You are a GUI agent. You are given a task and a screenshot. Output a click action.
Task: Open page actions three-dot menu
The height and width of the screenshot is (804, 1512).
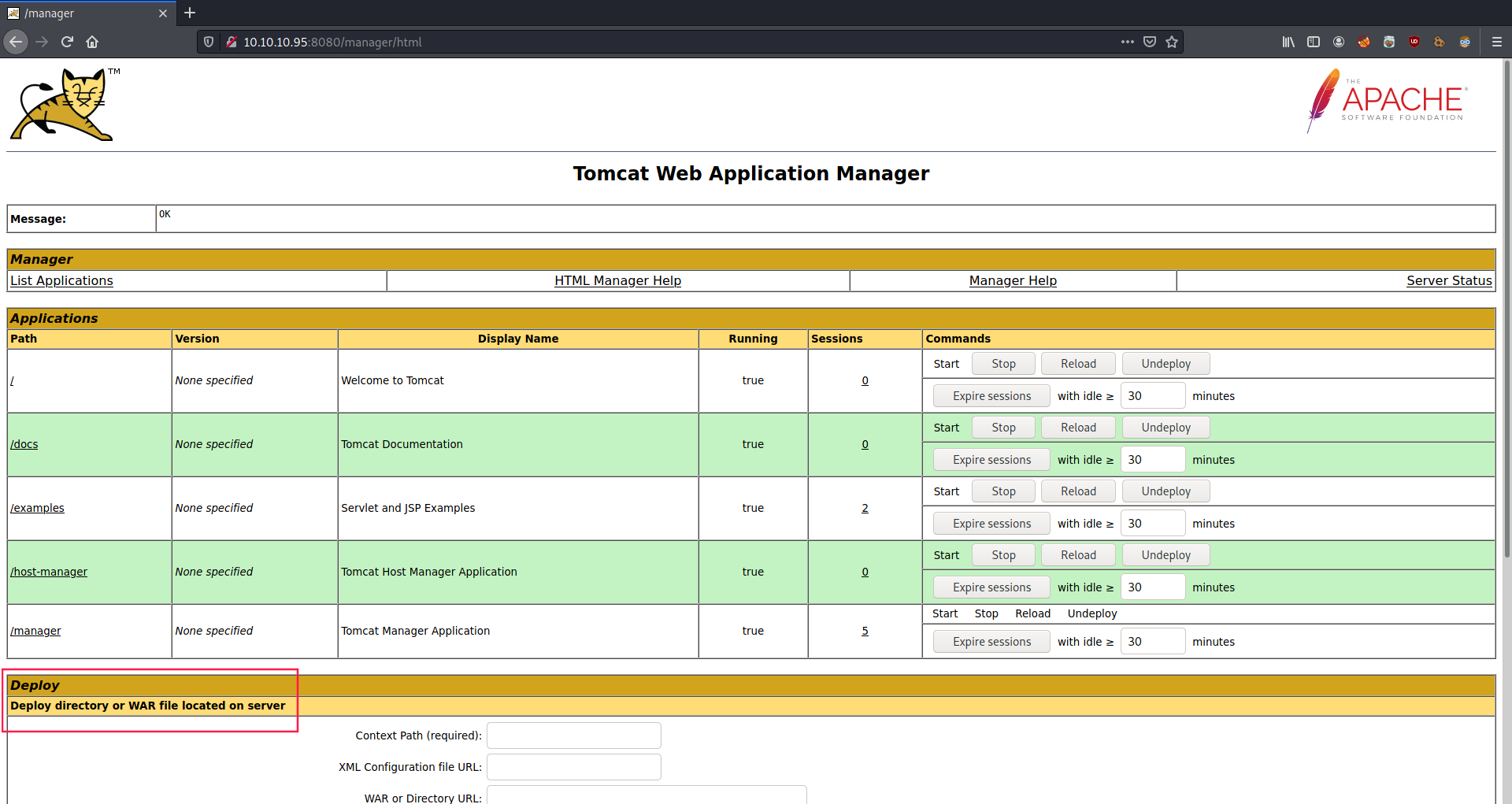click(1128, 42)
